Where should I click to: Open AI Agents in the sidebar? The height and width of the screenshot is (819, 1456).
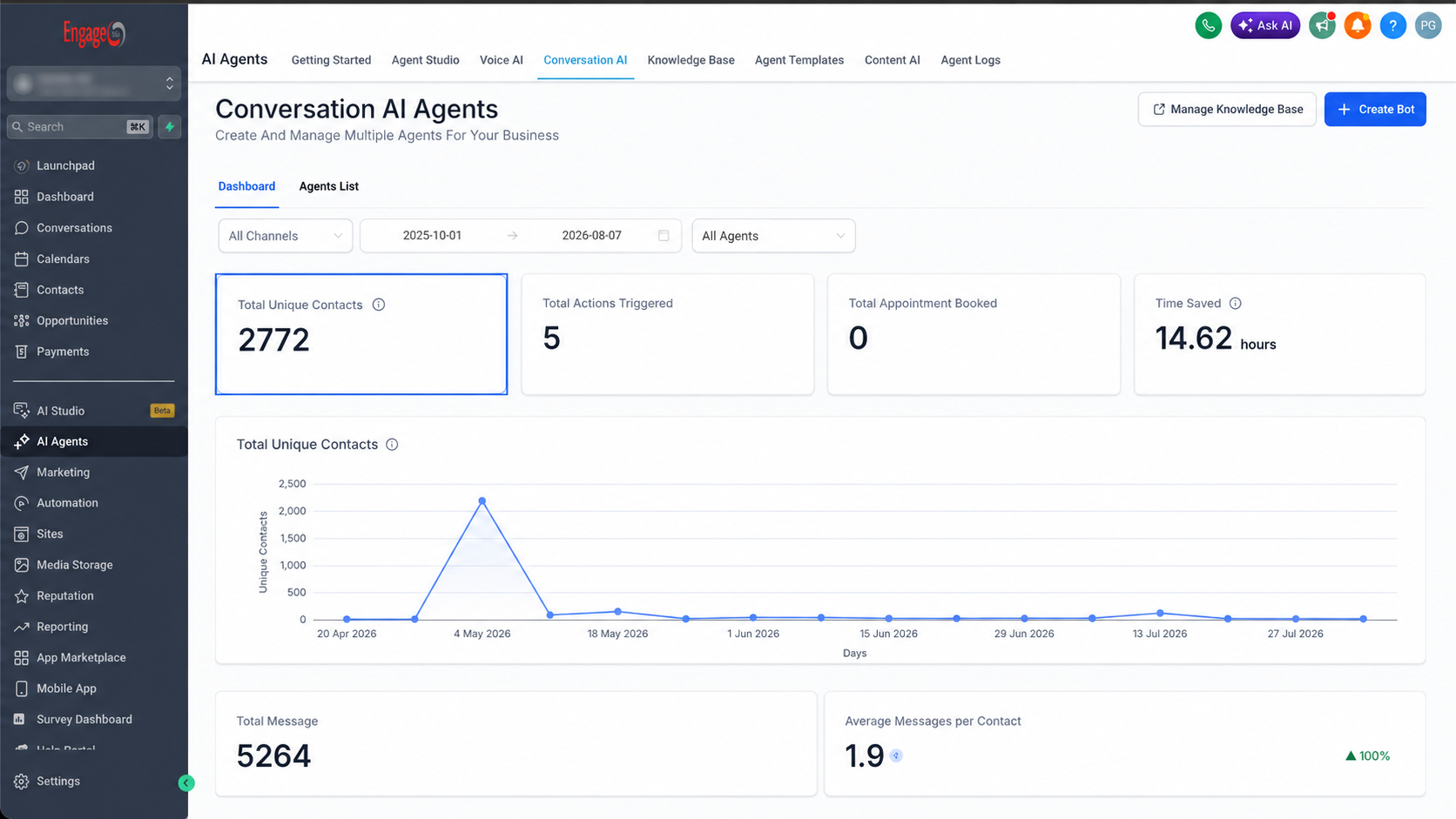click(x=94, y=441)
